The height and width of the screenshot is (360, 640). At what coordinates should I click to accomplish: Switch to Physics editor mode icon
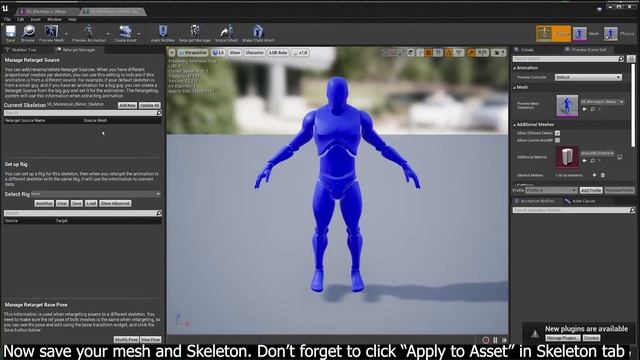pyautogui.click(x=611, y=33)
